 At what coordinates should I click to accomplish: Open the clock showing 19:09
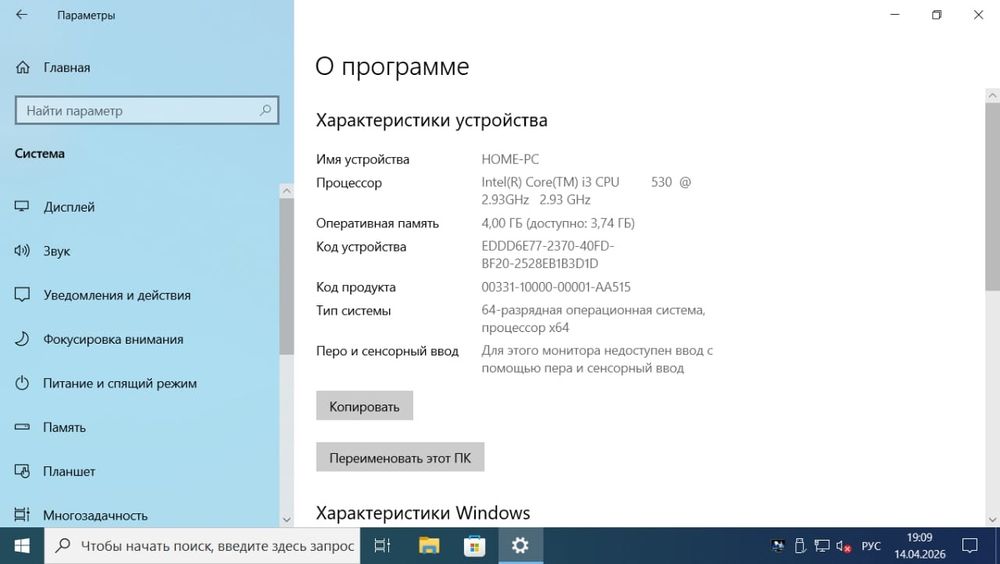click(920, 545)
